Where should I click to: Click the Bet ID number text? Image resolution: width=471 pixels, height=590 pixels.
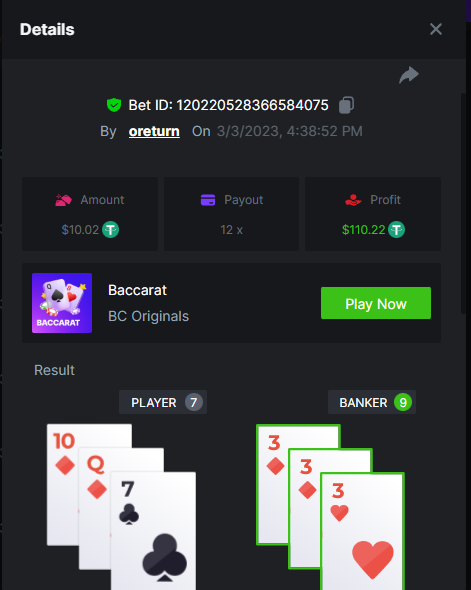click(x=252, y=105)
